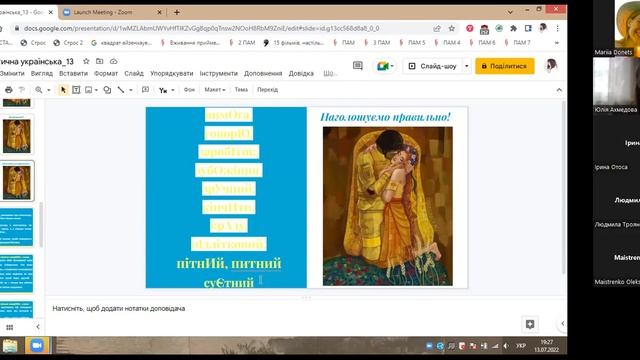Select the Shape tool

pyautogui.click(x=107, y=90)
